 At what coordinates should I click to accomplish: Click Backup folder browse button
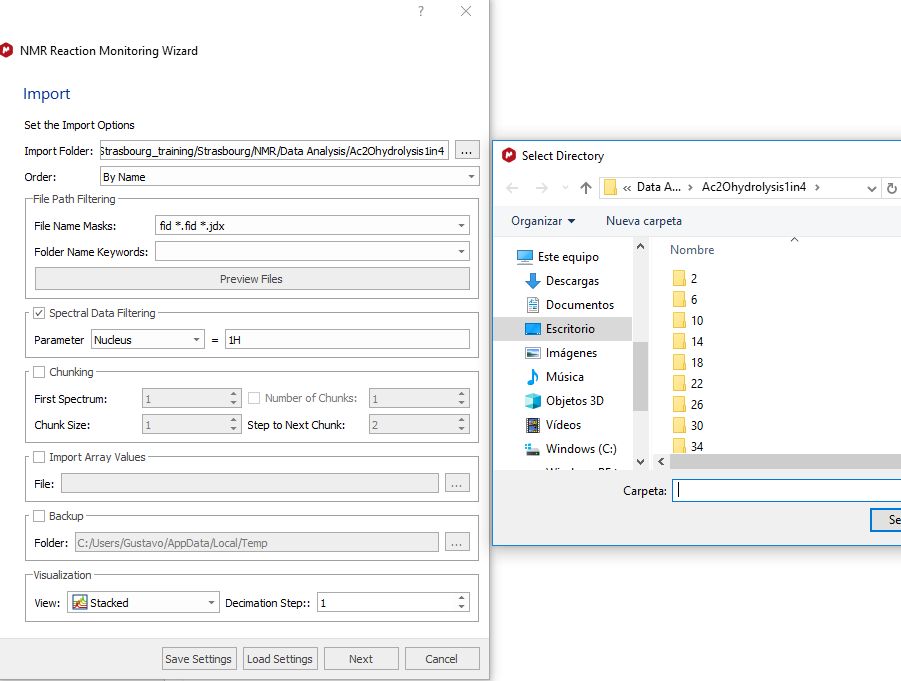point(457,543)
